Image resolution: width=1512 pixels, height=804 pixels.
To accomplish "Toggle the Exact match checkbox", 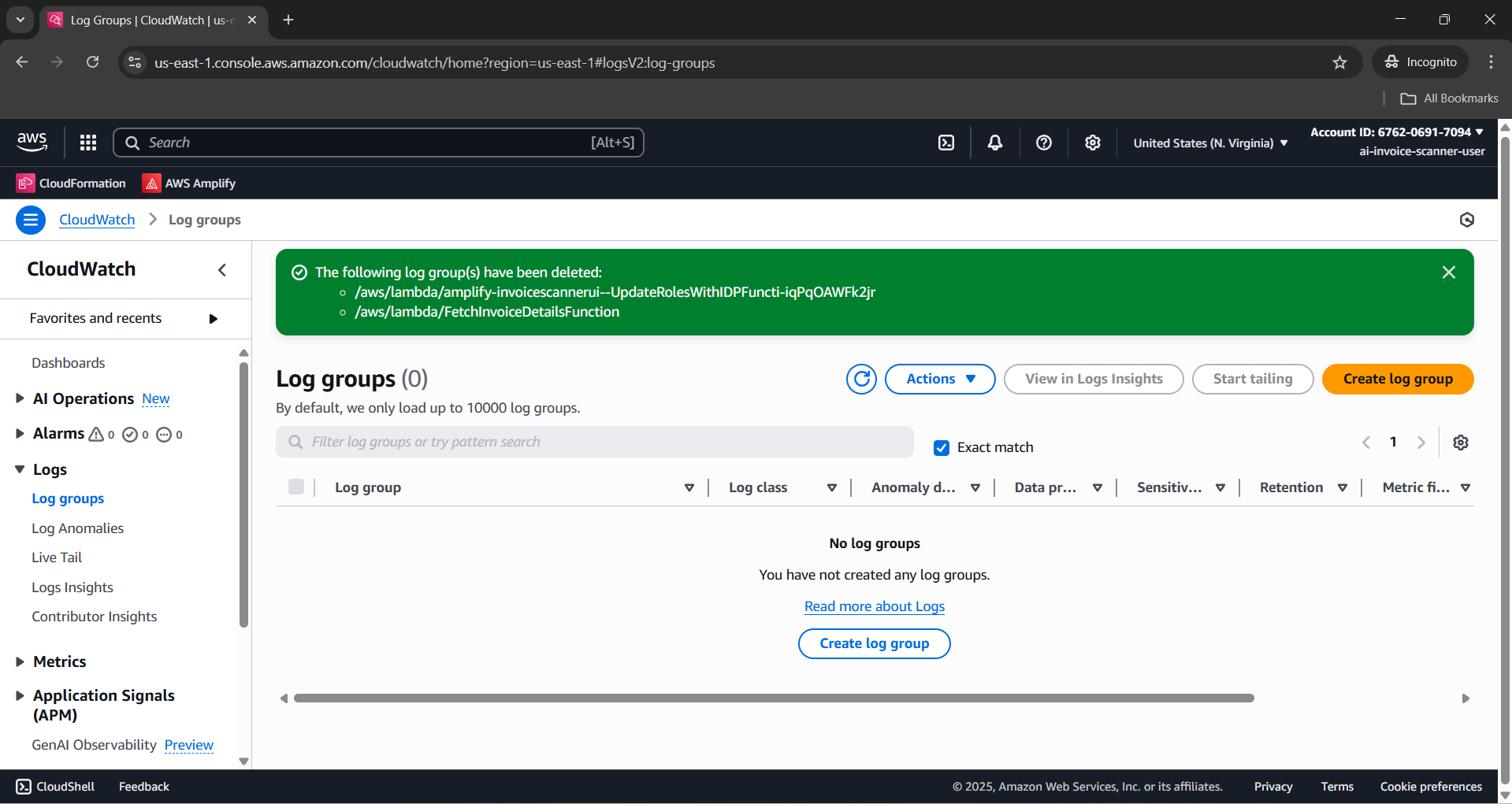I will pos(942,447).
